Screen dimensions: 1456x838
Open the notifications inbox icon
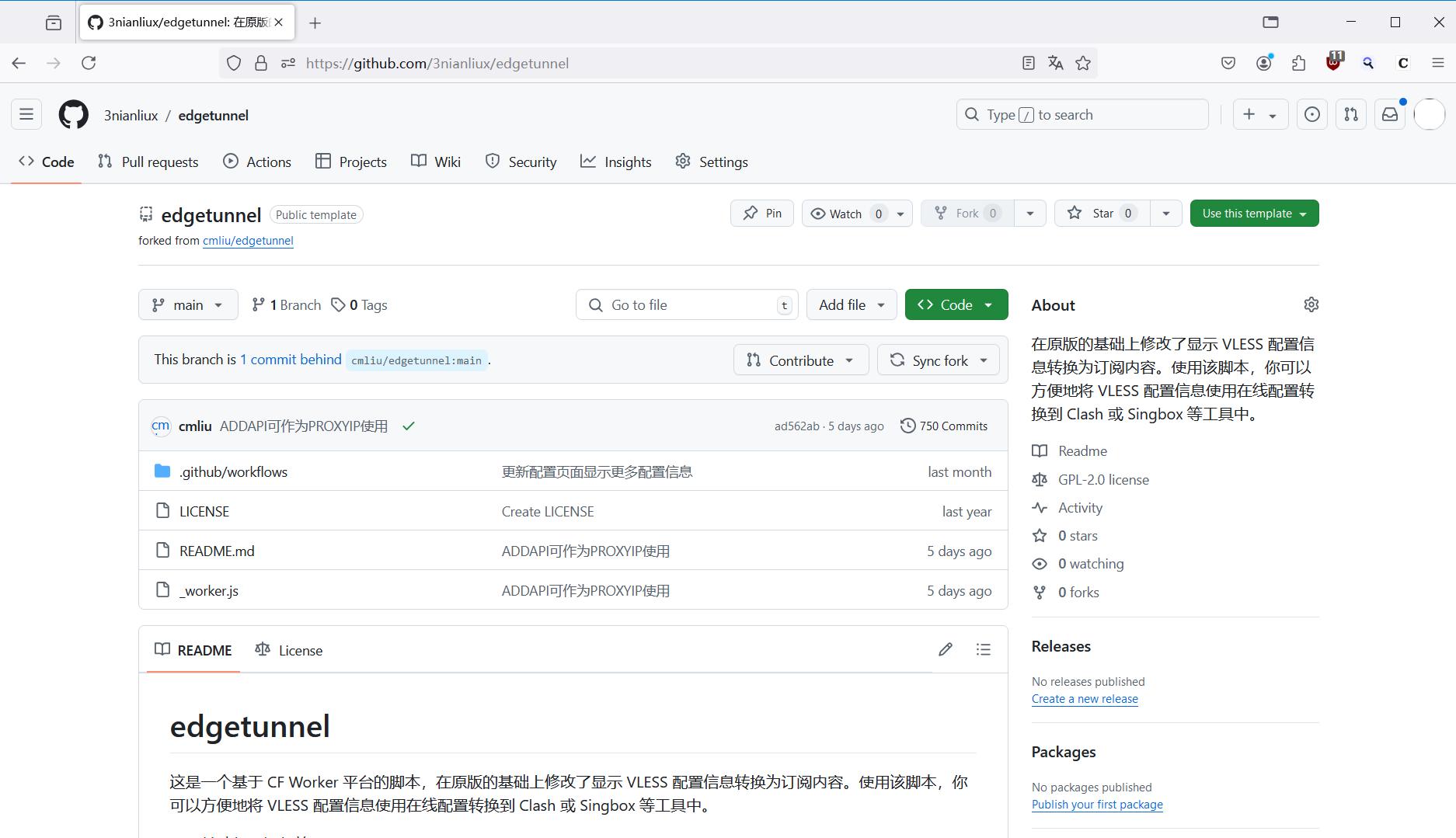(x=1390, y=115)
